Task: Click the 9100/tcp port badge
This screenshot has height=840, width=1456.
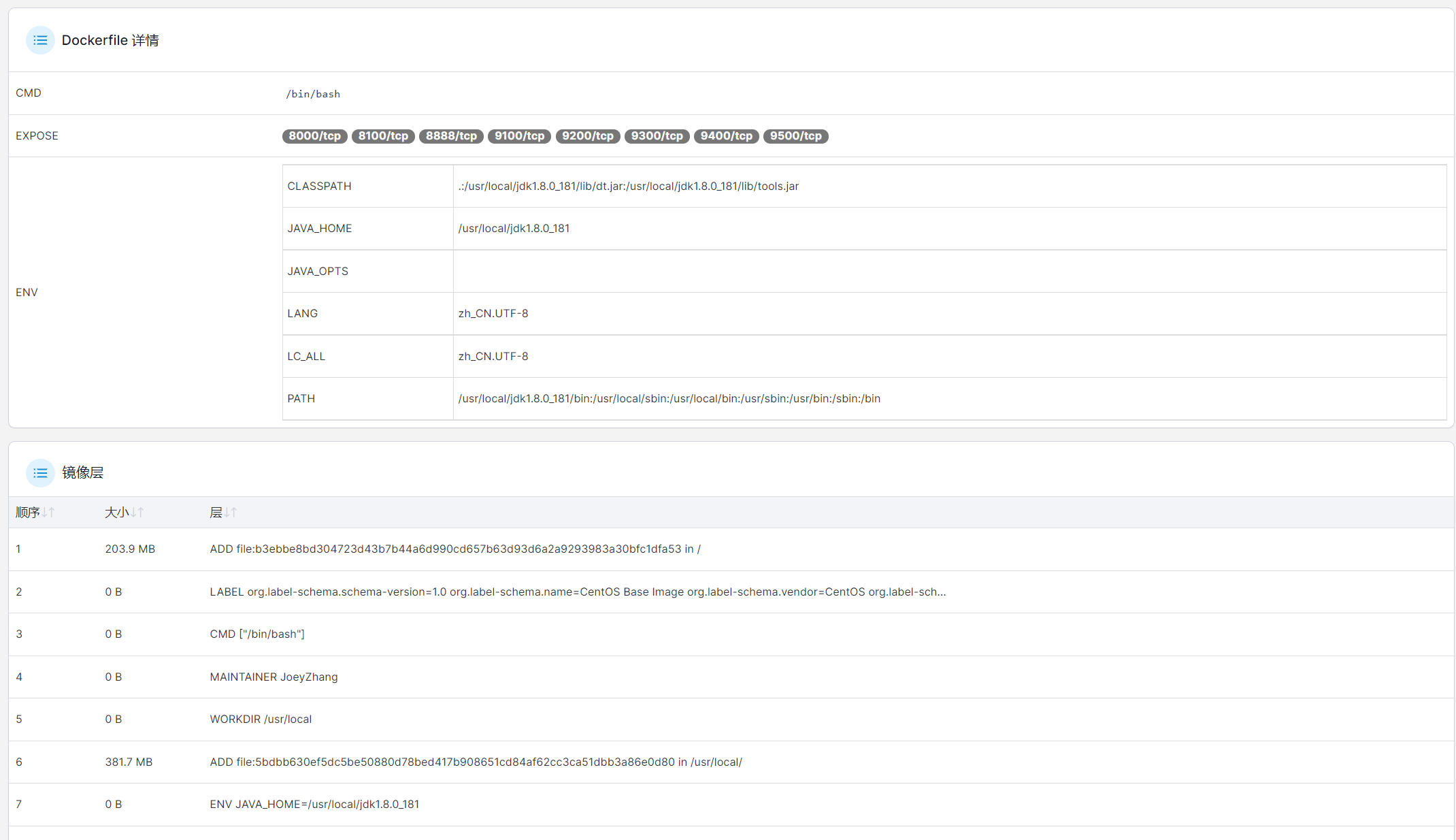Action: click(x=519, y=136)
